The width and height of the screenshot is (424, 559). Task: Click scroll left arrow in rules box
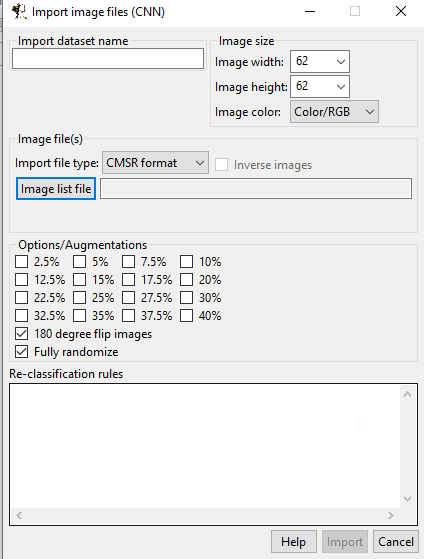tap(19, 516)
